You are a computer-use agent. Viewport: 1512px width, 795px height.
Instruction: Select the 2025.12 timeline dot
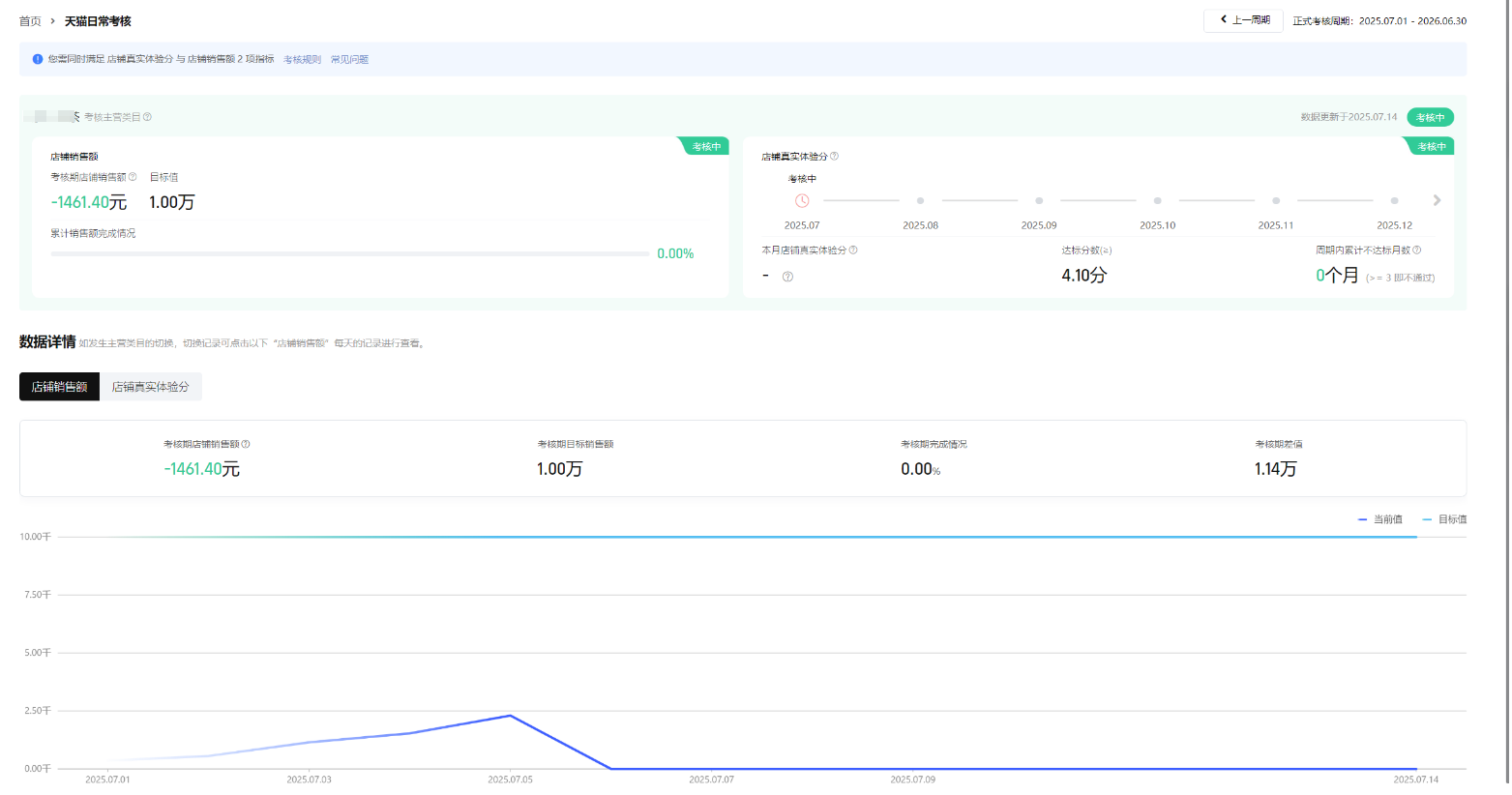coord(1394,201)
